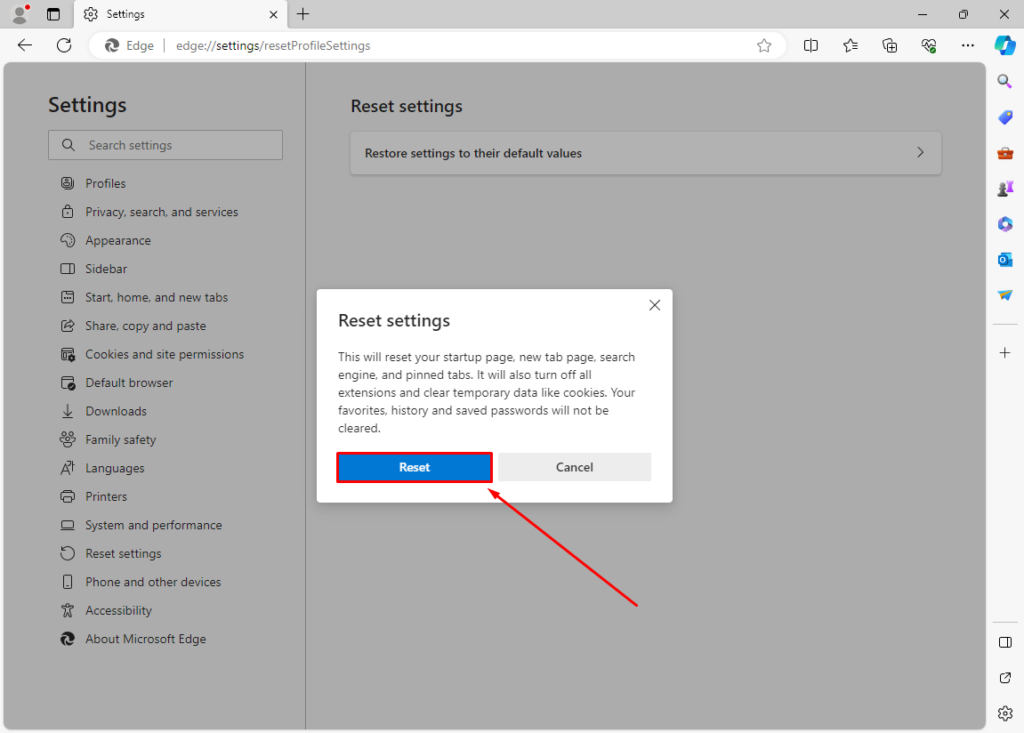Image resolution: width=1024 pixels, height=733 pixels.
Task: Open sidebar search with the magnifier icon
Action: (x=1004, y=81)
